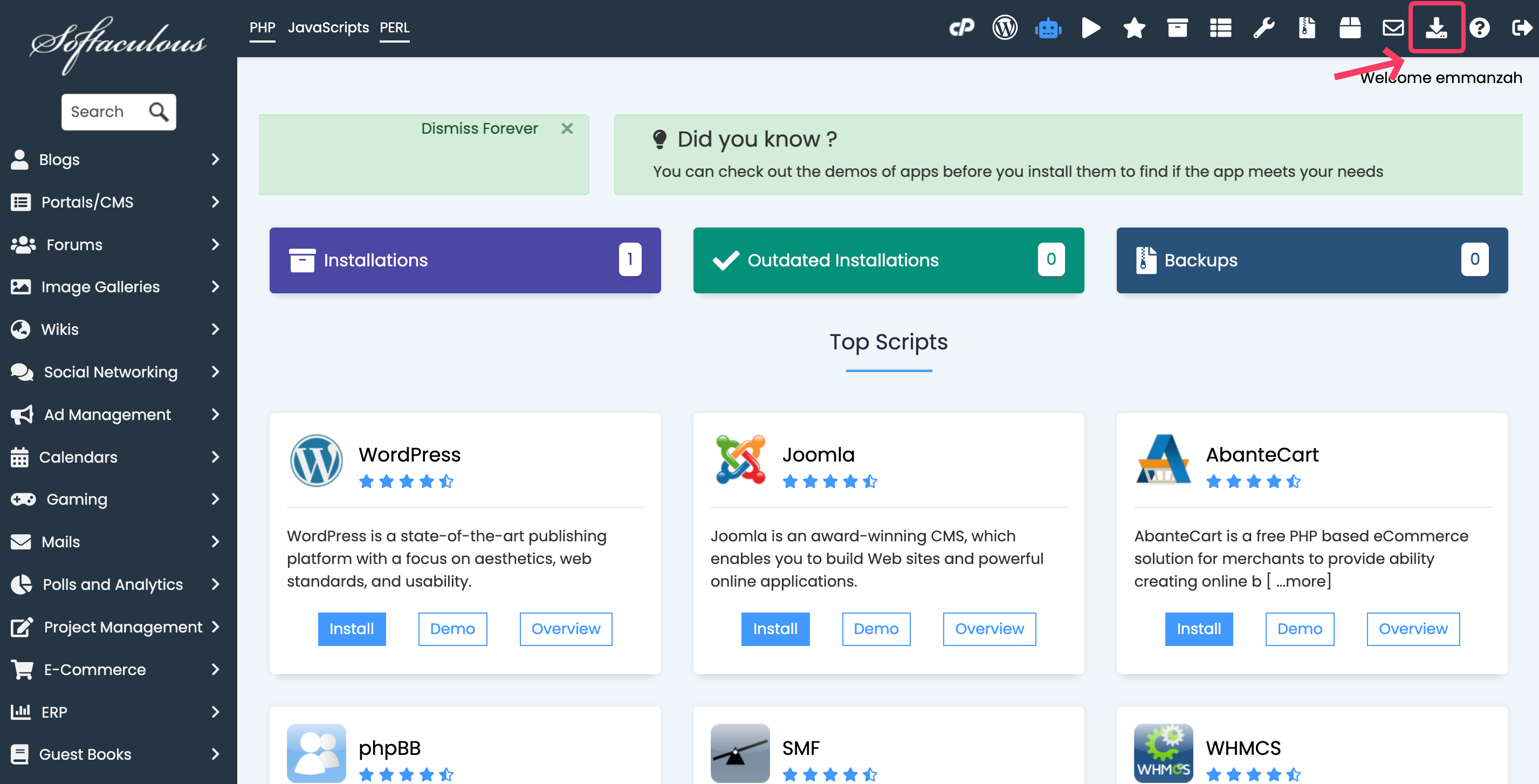
Task: Expand the Mails category
Action: tap(118, 542)
